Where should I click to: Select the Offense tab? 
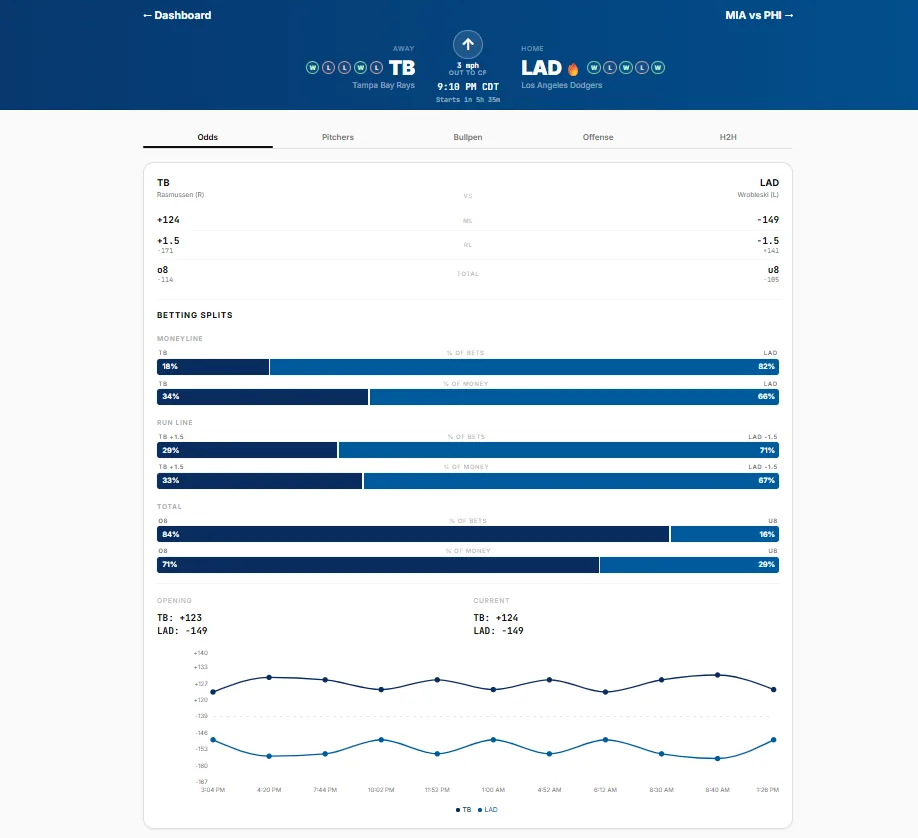tap(598, 137)
